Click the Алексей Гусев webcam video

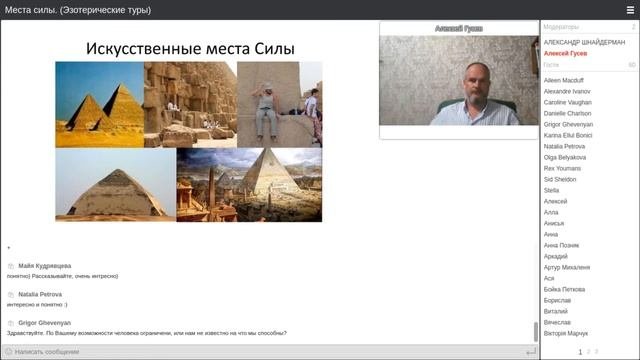pos(459,80)
